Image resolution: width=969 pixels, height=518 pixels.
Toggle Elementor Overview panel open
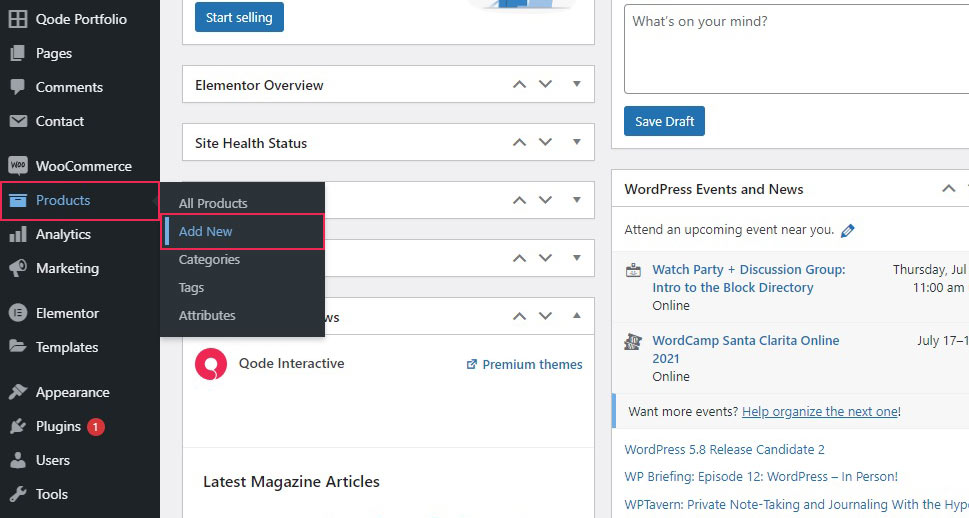[x=577, y=84]
